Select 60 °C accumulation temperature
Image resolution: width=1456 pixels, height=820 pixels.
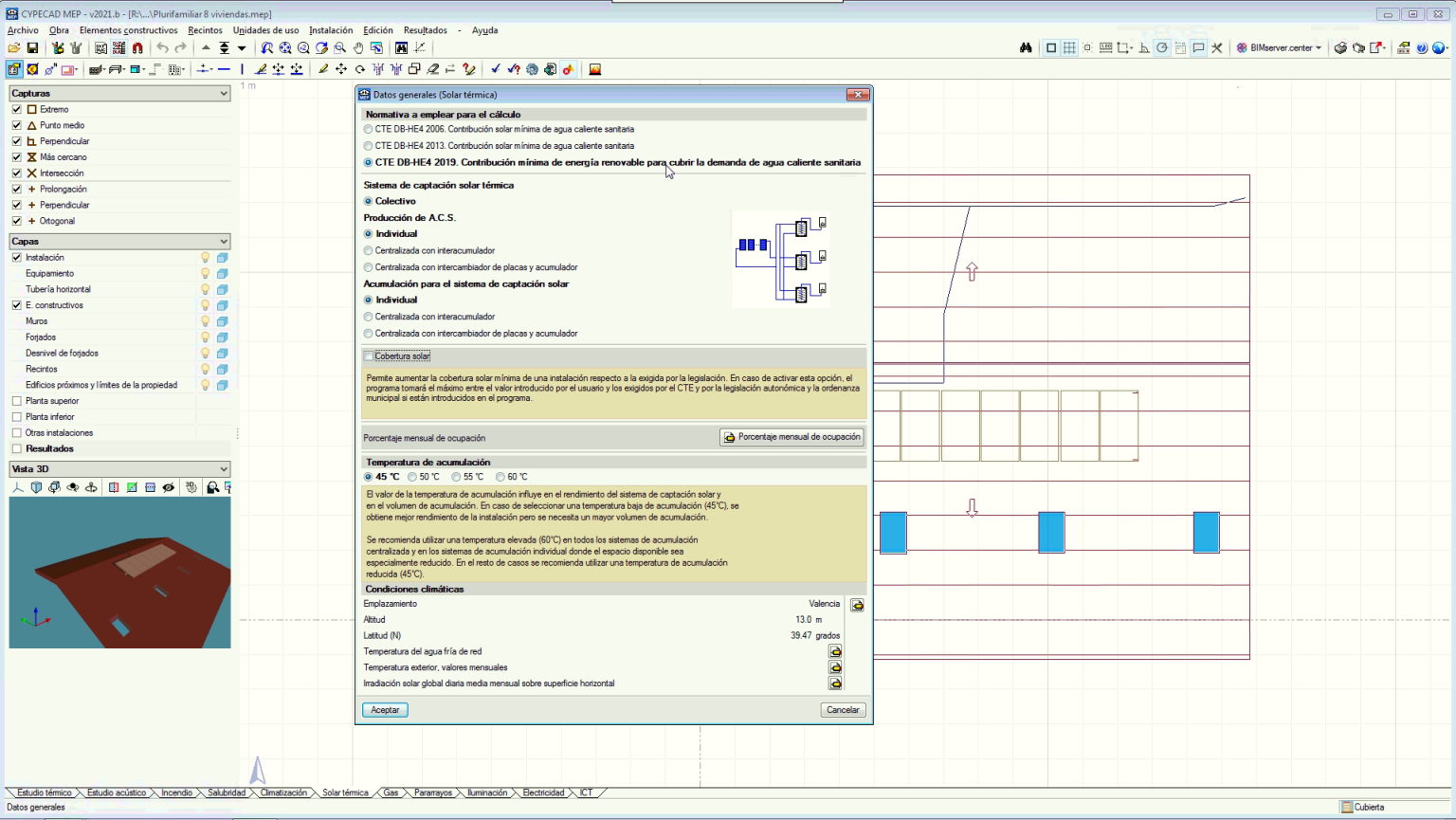[x=500, y=477]
